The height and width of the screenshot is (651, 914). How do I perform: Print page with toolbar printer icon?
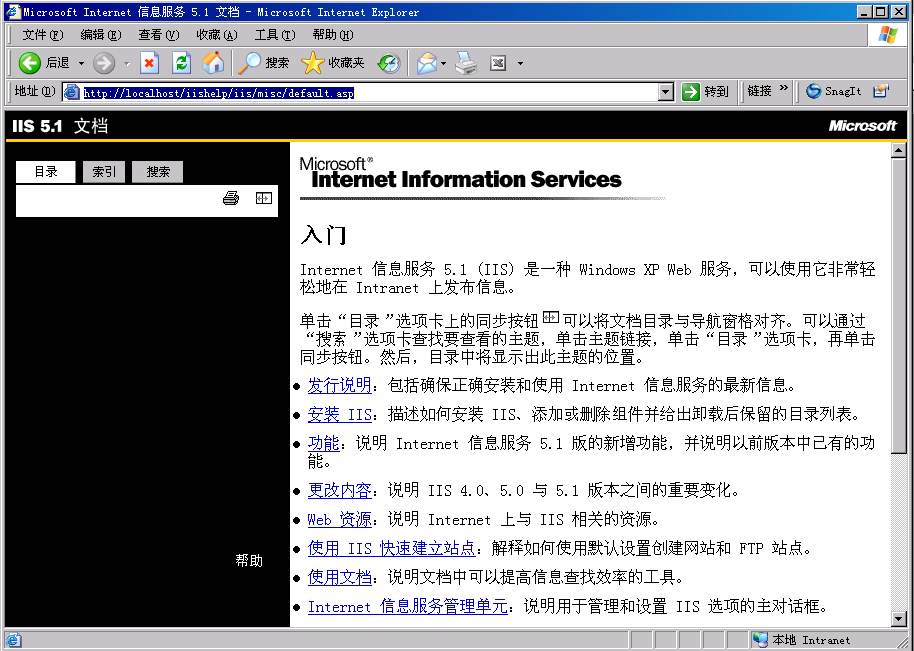coord(466,63)
